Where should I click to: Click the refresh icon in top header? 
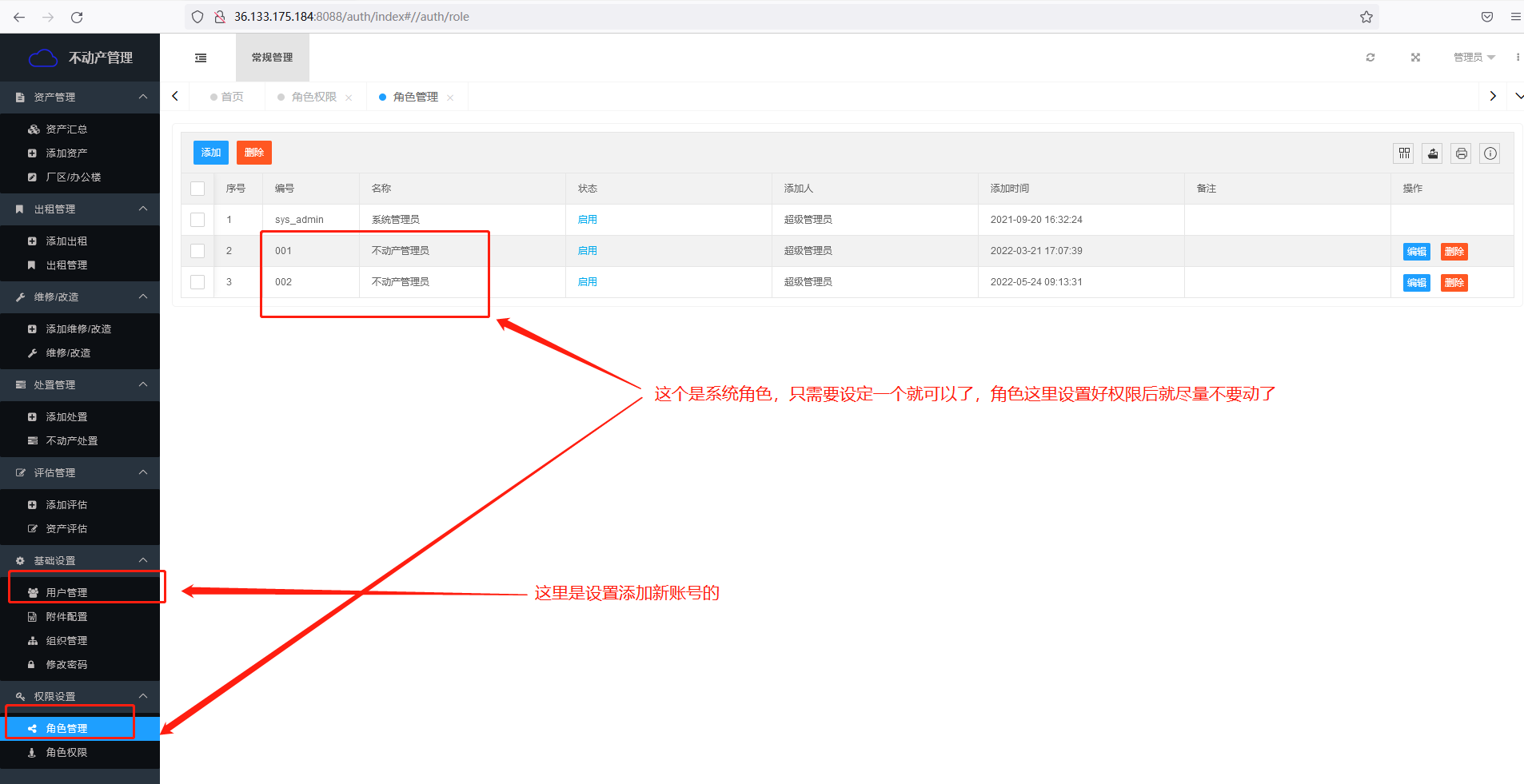click(x=1370, y=58)
